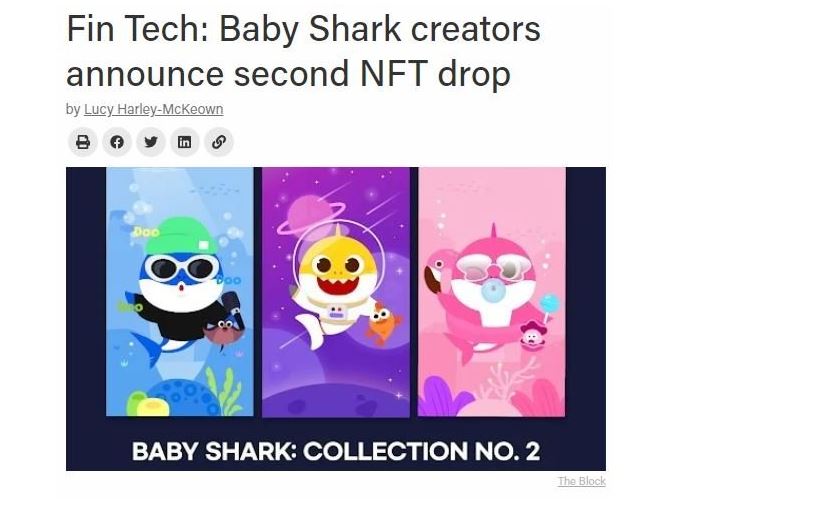Select the purple astronaut shark panel

(336, 290)
